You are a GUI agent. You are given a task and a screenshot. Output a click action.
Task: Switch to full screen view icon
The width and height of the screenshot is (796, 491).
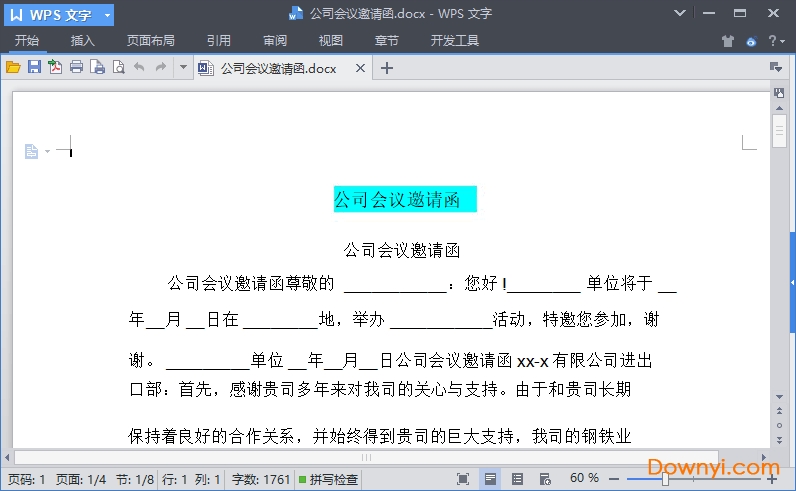point(463,479)
